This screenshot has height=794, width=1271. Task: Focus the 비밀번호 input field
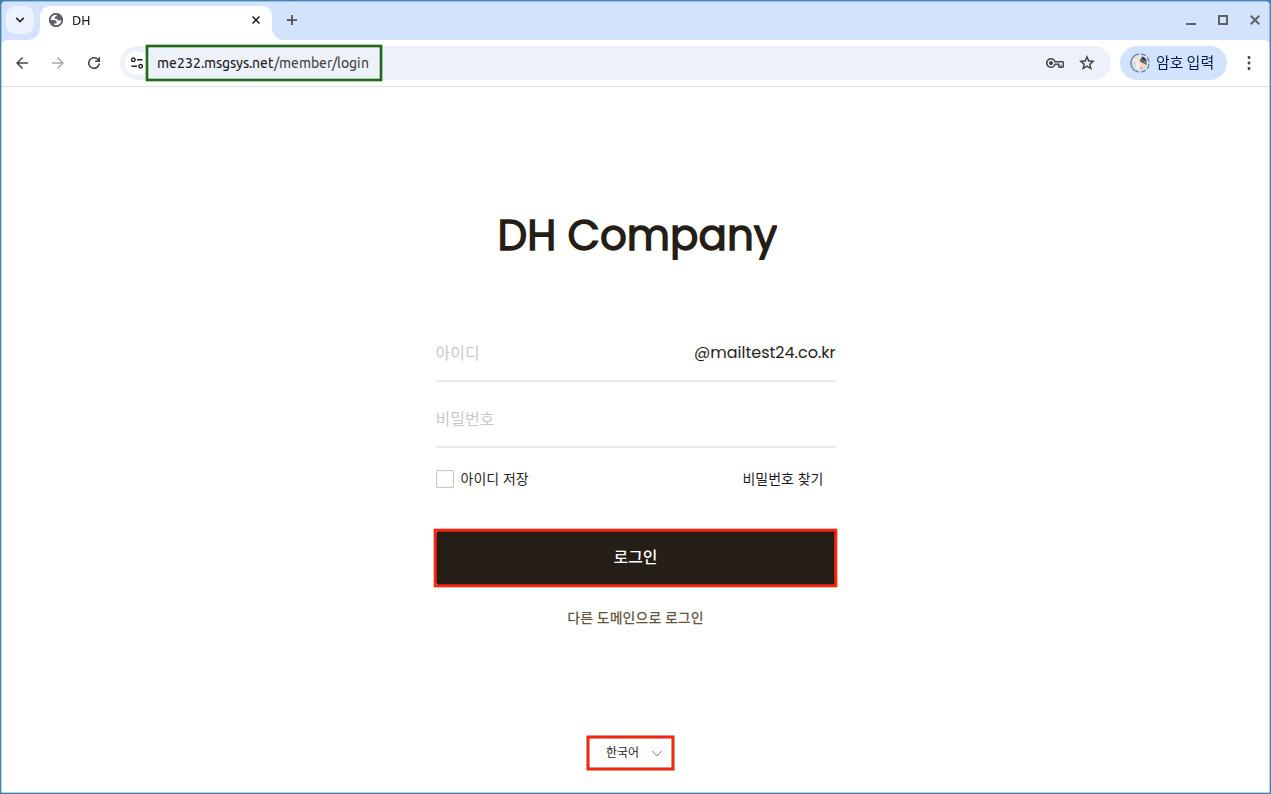tap(635, 419)
